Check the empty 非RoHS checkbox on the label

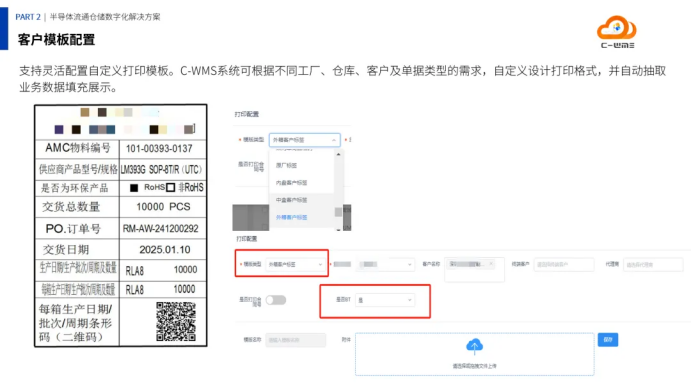pyautogui.click(x=170, y=187)
